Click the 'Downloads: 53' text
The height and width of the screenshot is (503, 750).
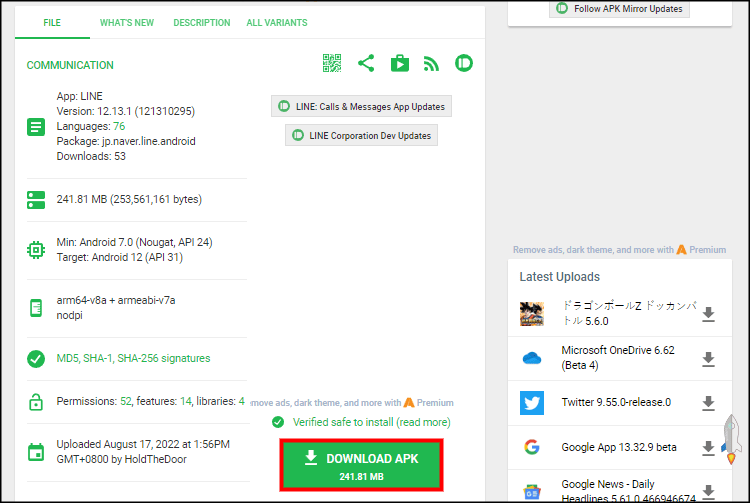pos(91,156)
